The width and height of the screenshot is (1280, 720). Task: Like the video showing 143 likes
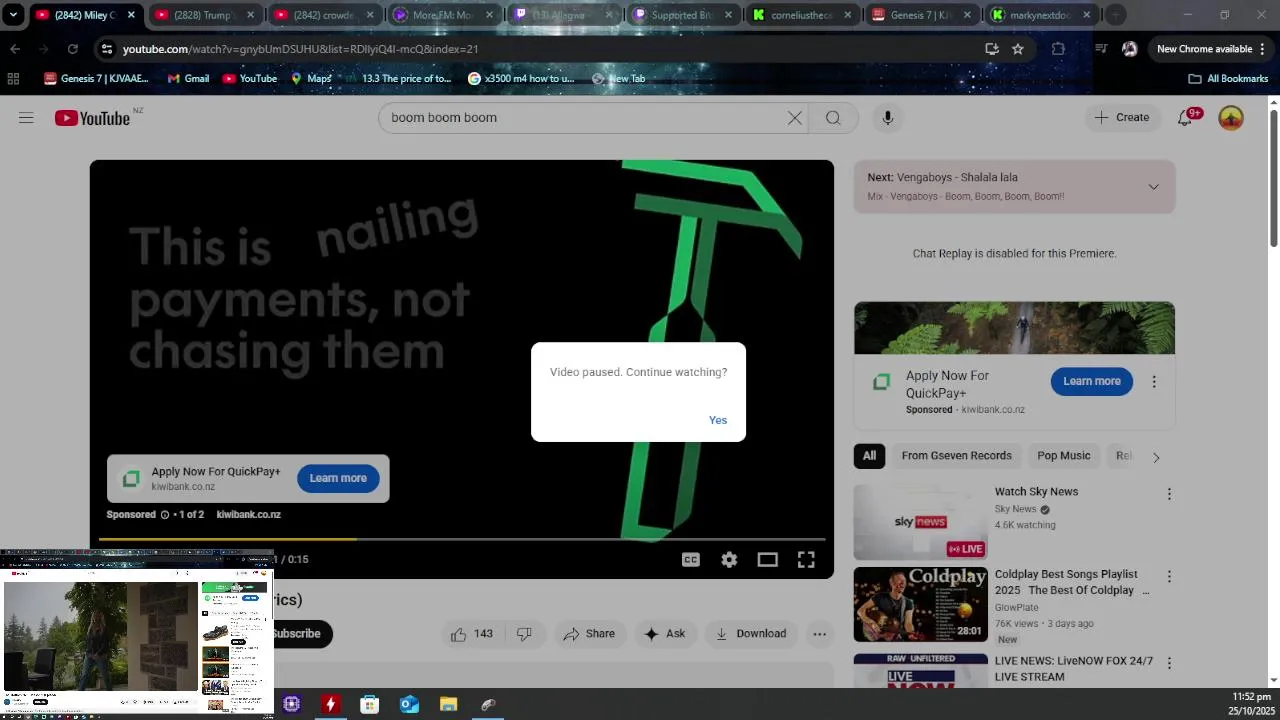pos(471,634)
